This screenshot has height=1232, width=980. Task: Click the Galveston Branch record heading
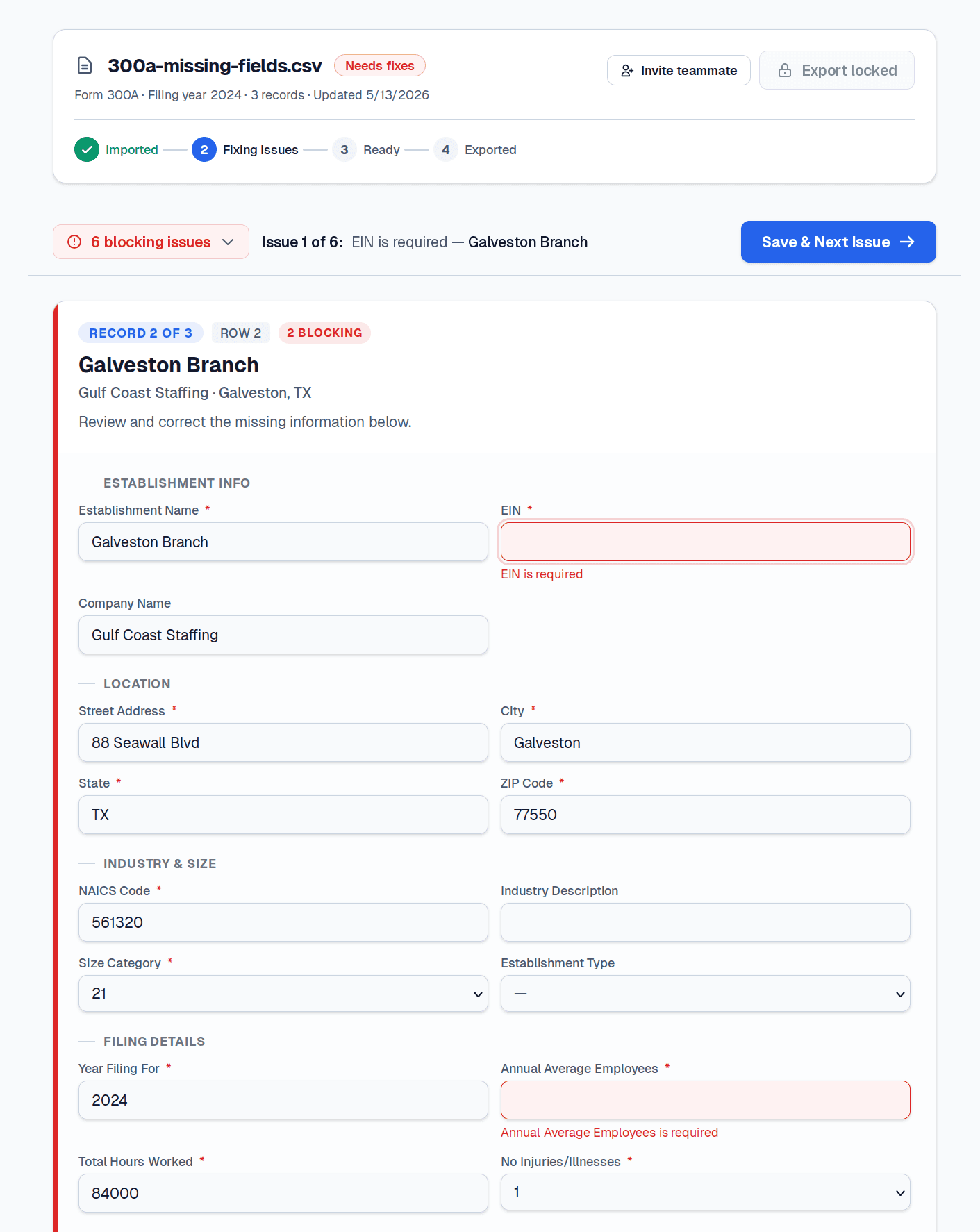tap(169, 365)
